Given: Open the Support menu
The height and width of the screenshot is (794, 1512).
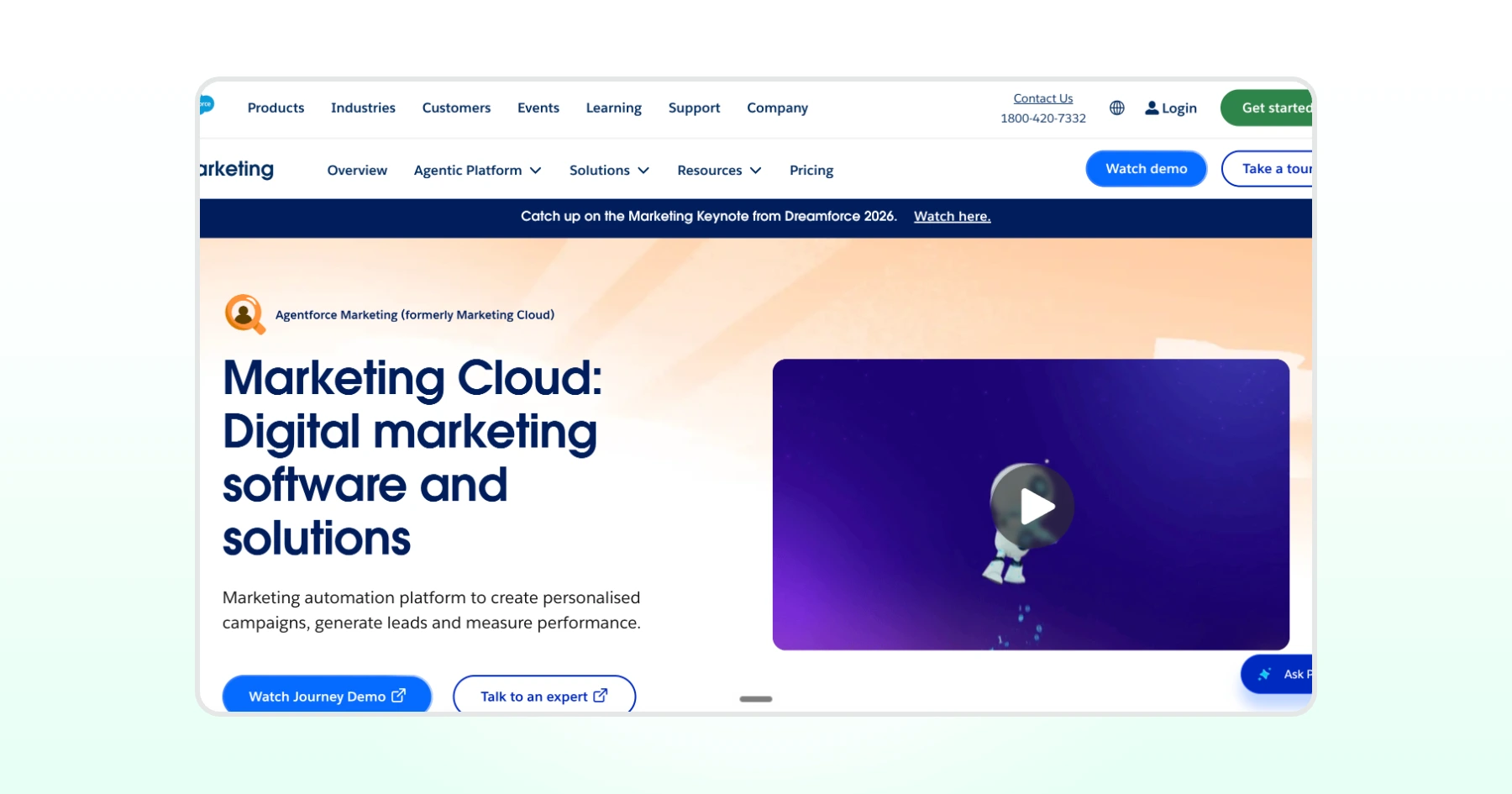Looking at the screenshot, I should 695,108.
